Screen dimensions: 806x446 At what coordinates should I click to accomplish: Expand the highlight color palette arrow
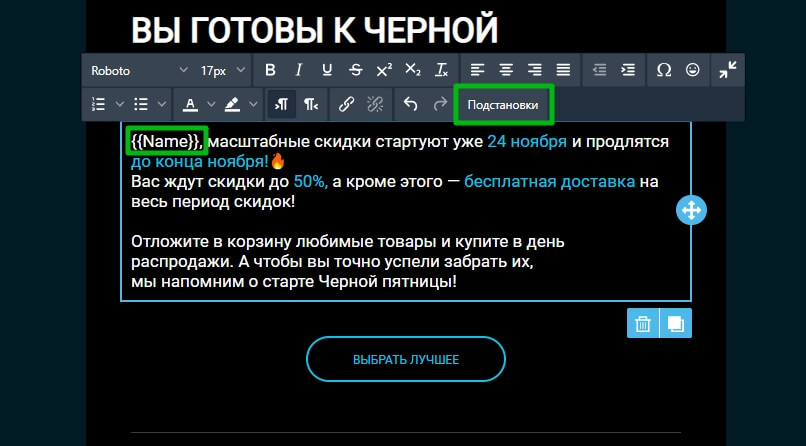pyautogui.click(x=253, y=104)
